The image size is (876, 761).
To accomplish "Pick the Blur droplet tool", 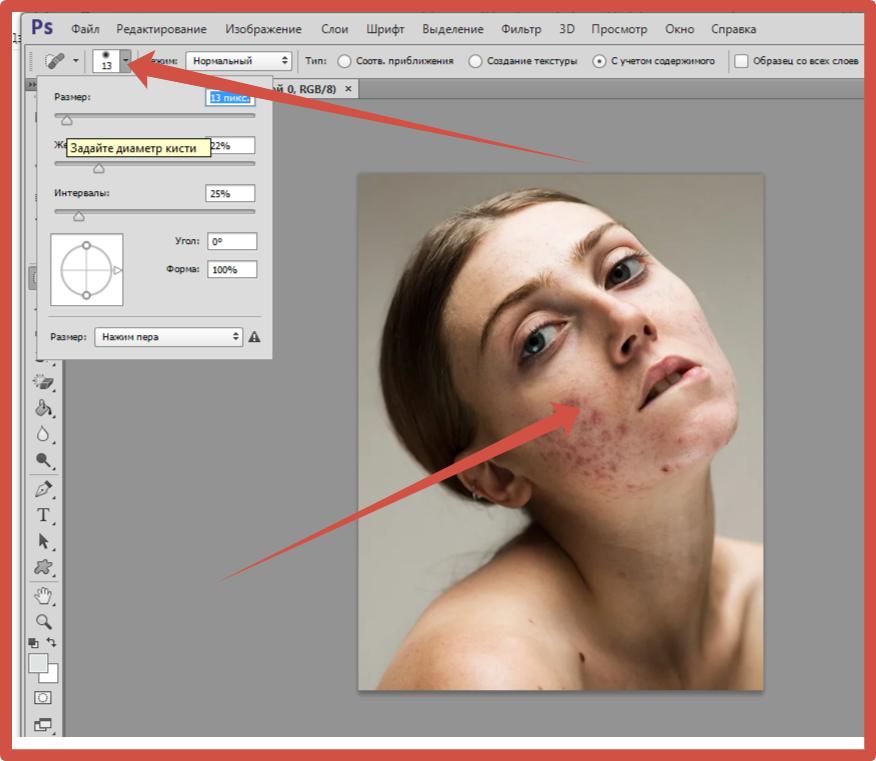I will (x=43, y=434).
